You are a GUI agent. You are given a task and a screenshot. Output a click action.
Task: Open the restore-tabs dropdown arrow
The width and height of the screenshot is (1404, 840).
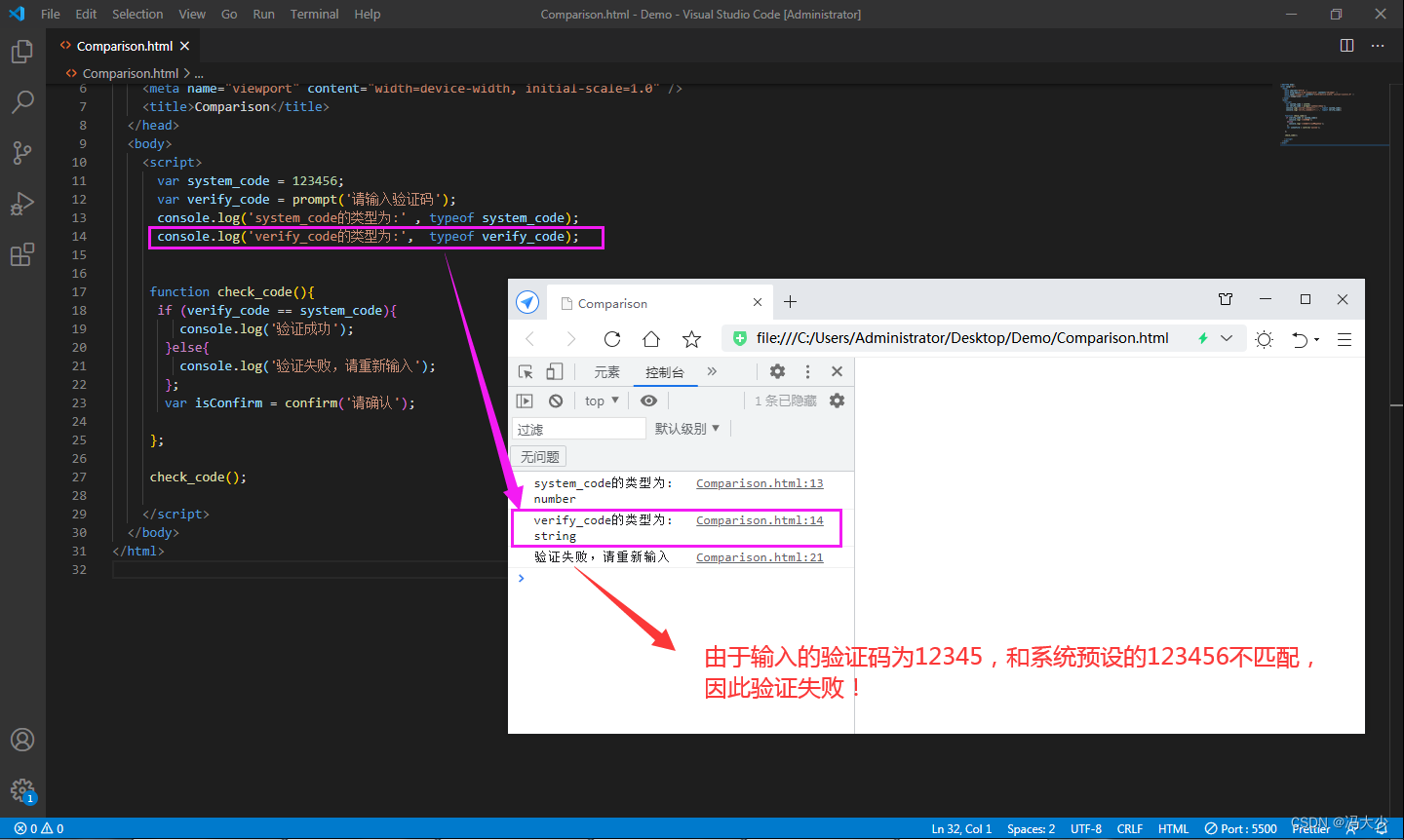[1317, 340]
